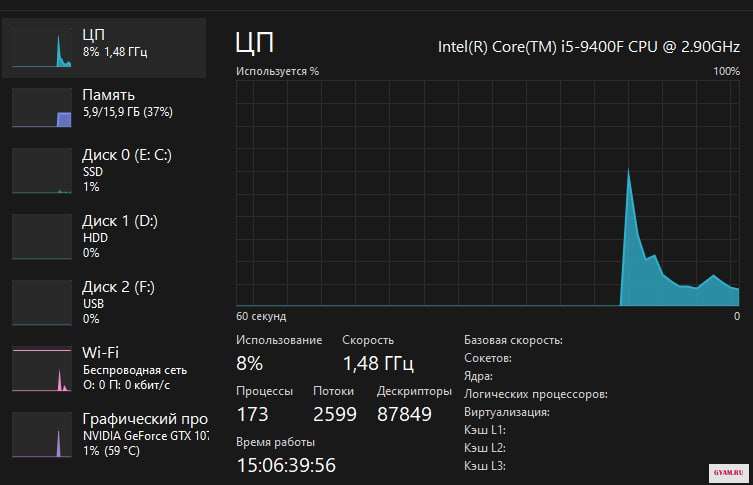Click the large ЦП heading
753x485 pixels.
tap(254, 42)
